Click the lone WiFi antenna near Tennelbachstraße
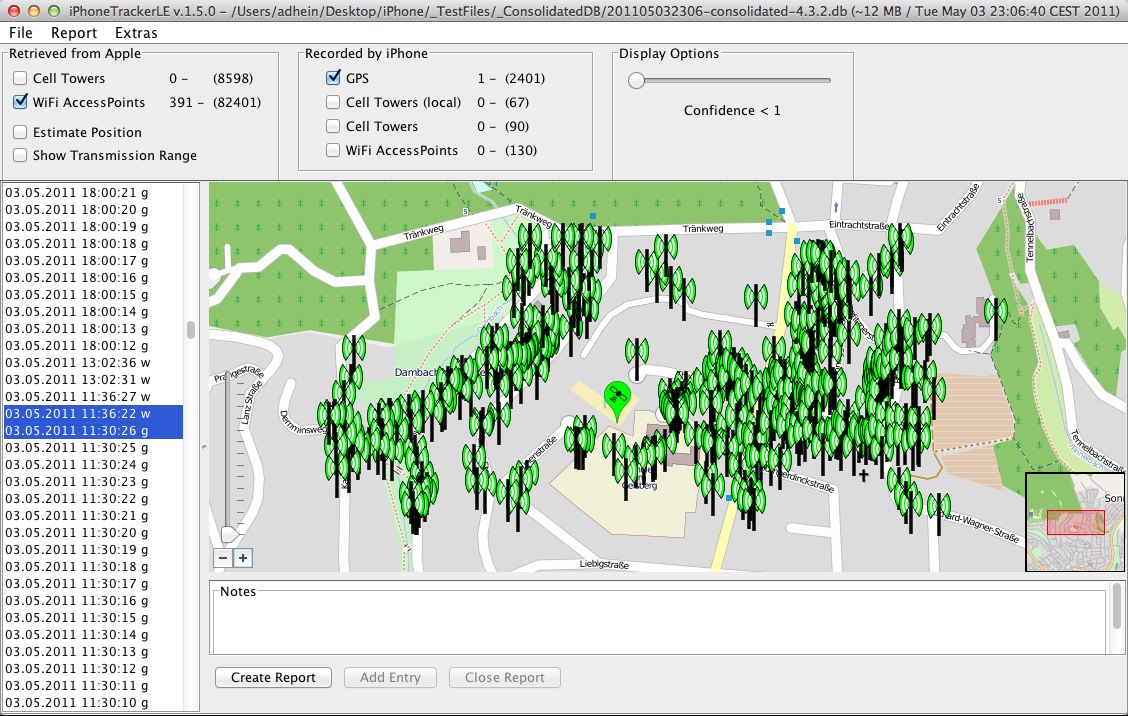 click(x=996, y=317)
